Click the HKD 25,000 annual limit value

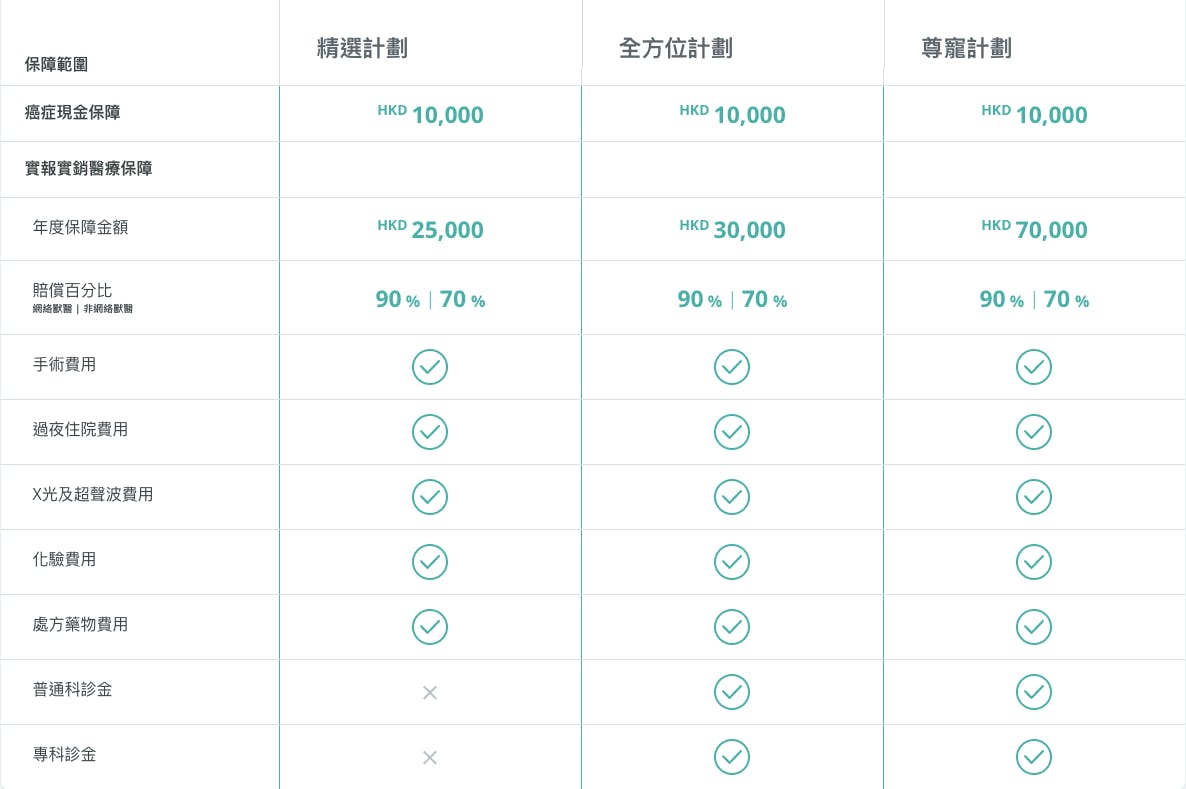(430, 228)
